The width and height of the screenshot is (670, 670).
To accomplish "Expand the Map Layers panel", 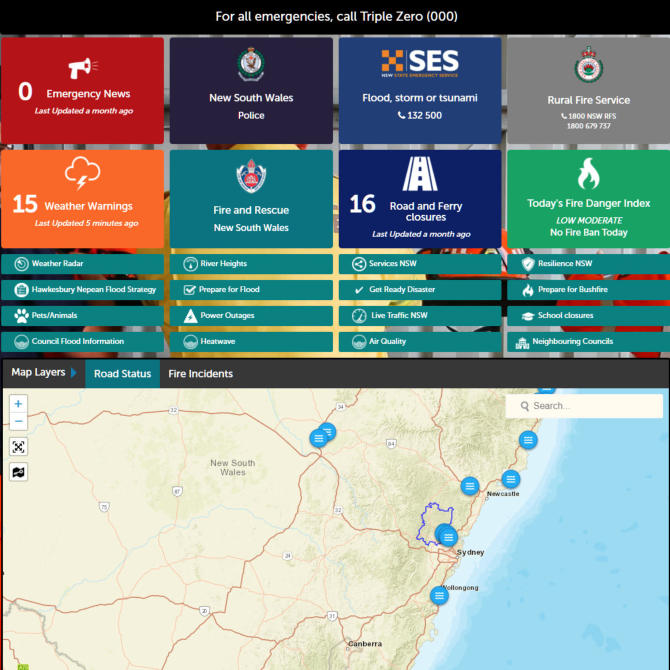I will 44,373.
